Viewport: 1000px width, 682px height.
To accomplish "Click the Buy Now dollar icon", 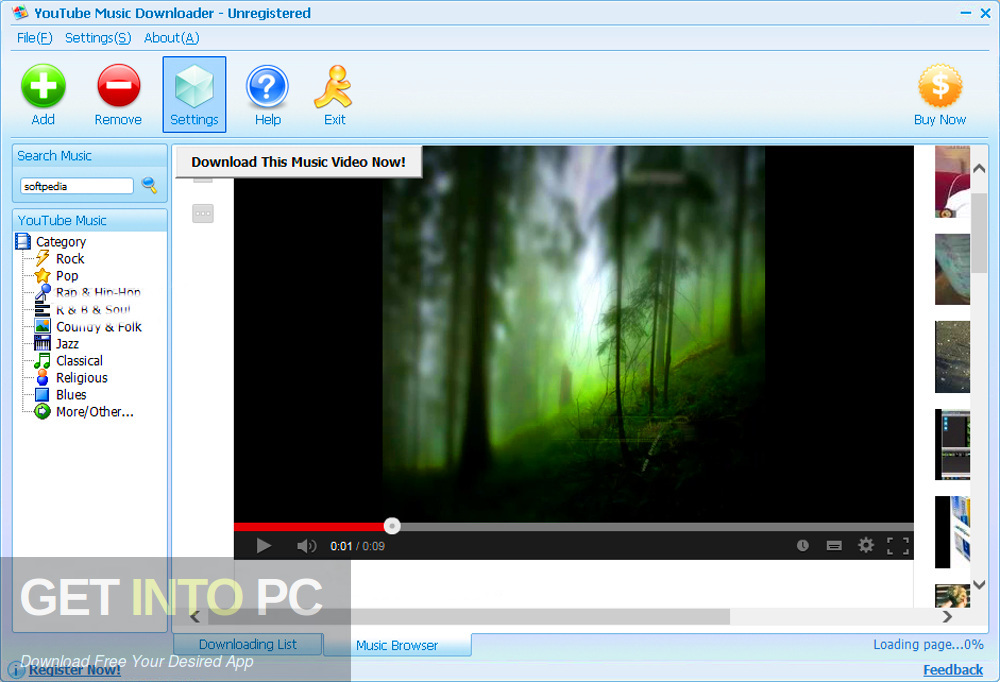I will point(940,86).
